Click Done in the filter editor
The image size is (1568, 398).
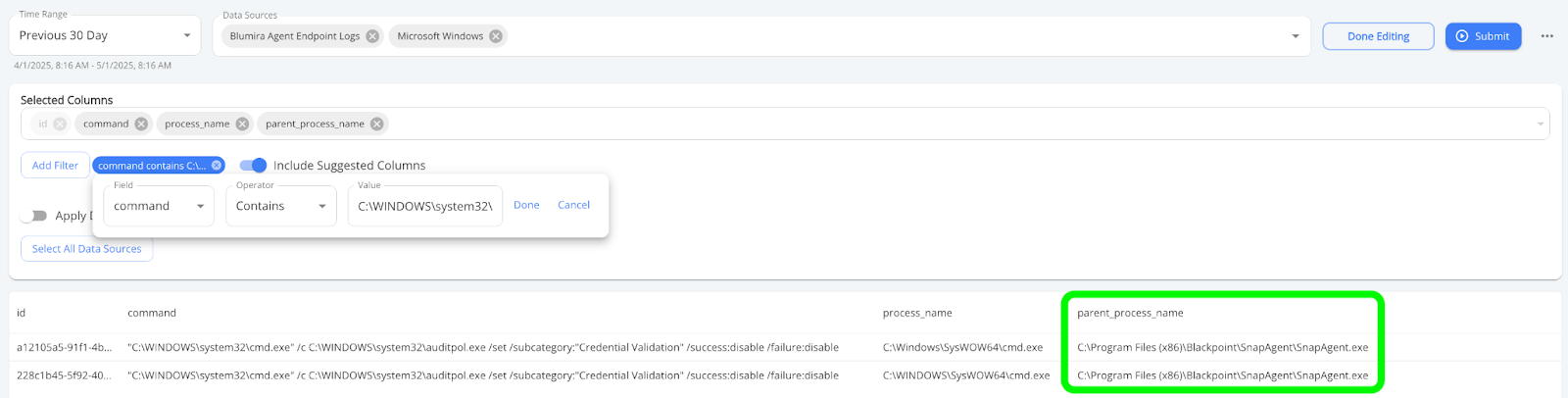pos(526,205)
